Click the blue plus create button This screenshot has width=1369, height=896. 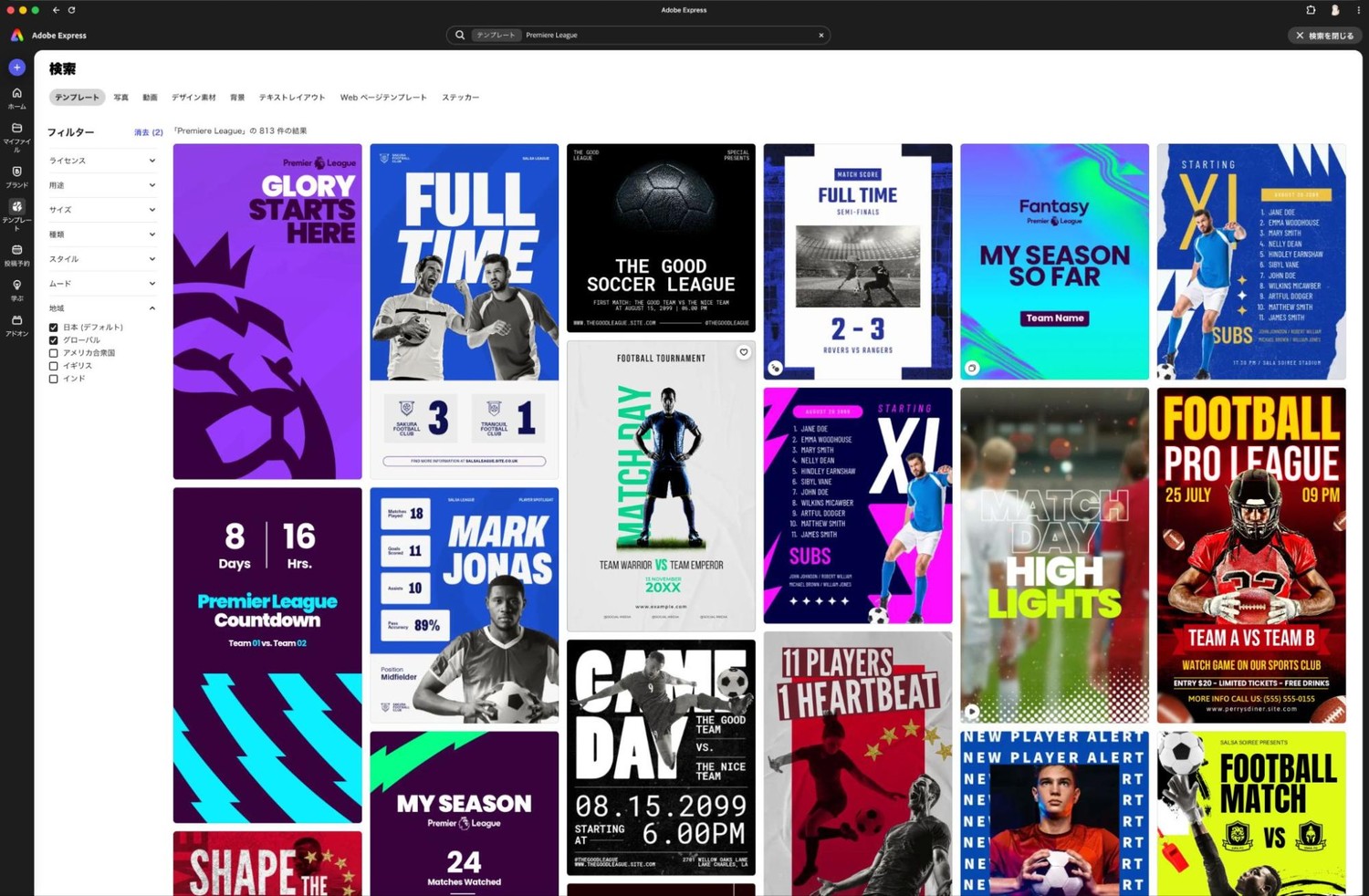click(x=16, y=67)
